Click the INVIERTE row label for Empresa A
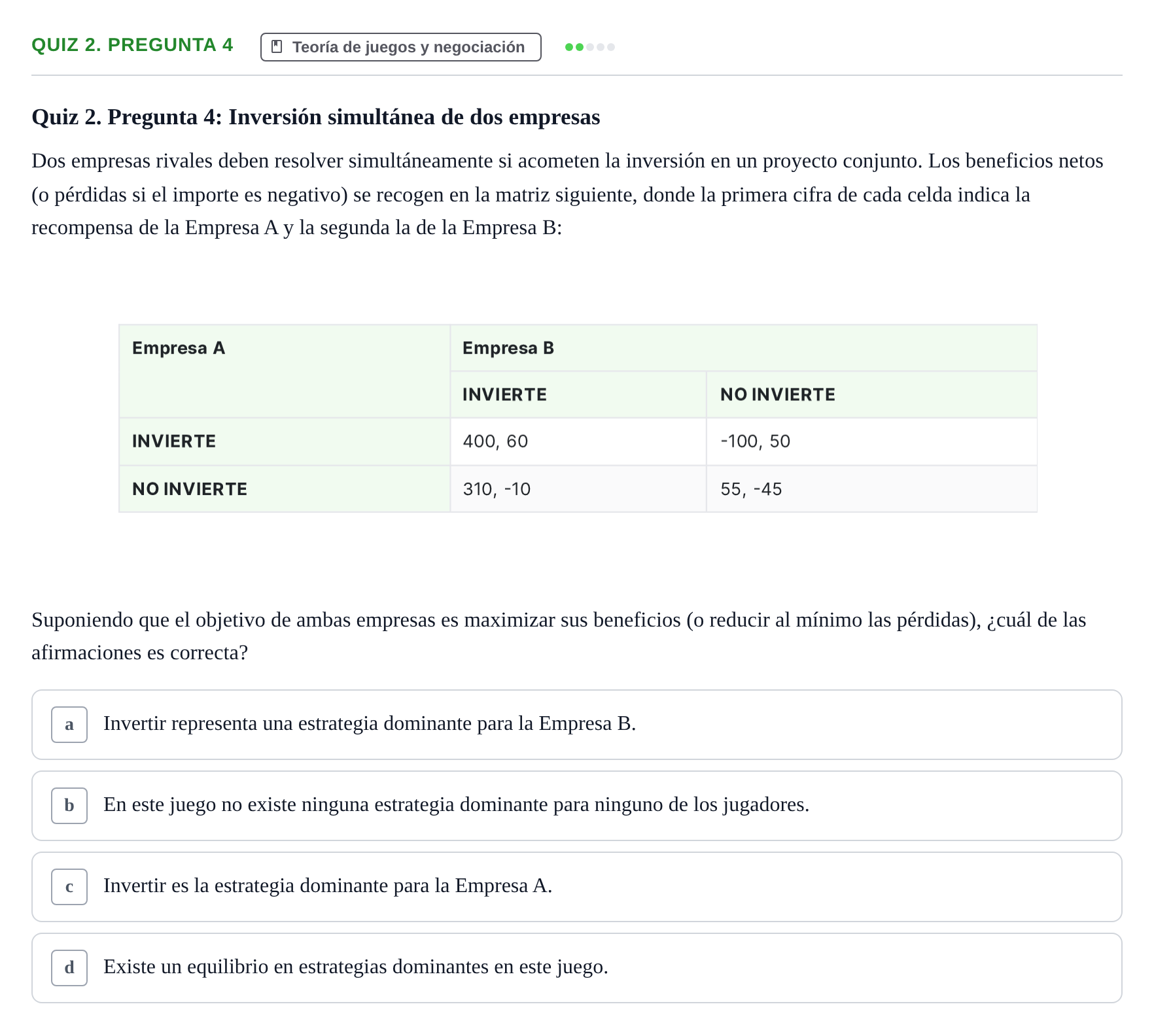 pyautogui.click(x=285, y=441)
